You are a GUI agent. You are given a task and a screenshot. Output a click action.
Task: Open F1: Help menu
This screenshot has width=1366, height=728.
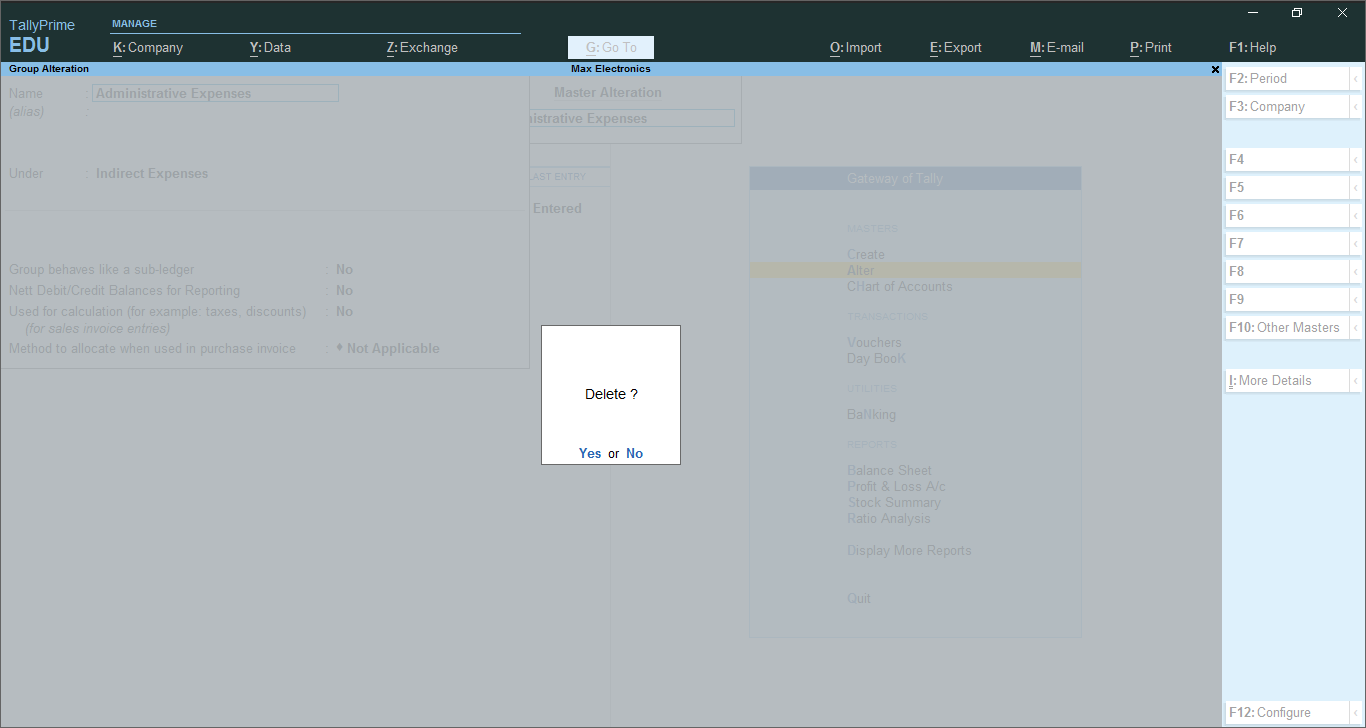(1252, 47)
